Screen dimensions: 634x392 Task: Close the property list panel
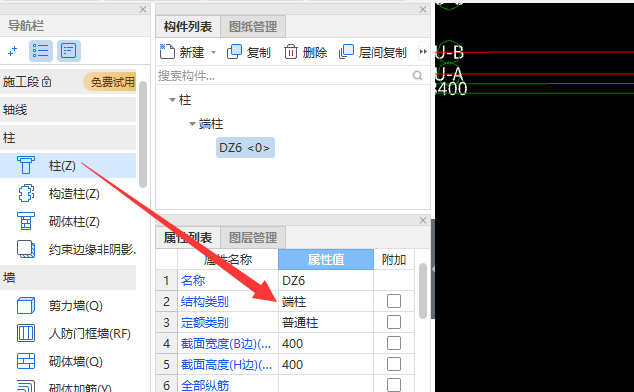pyautogui.click(x=423, y=220)
